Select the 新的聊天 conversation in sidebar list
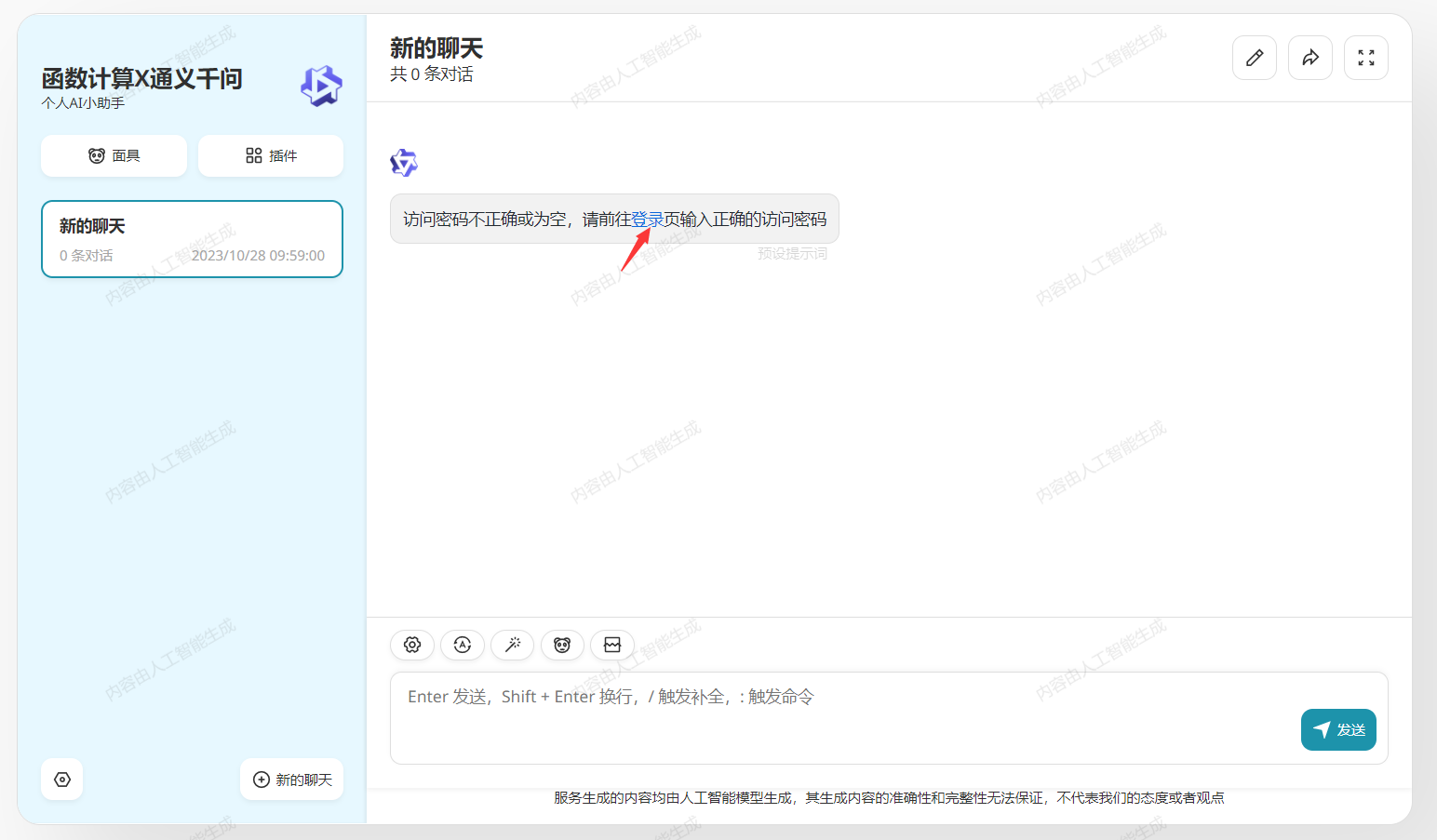The image size is (1437, 840). (x=193, y=239)
